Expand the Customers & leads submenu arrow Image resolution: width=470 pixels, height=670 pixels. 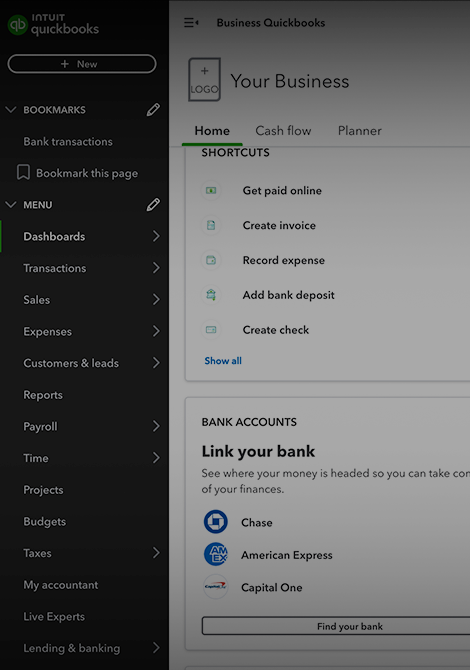pos(156,363)
